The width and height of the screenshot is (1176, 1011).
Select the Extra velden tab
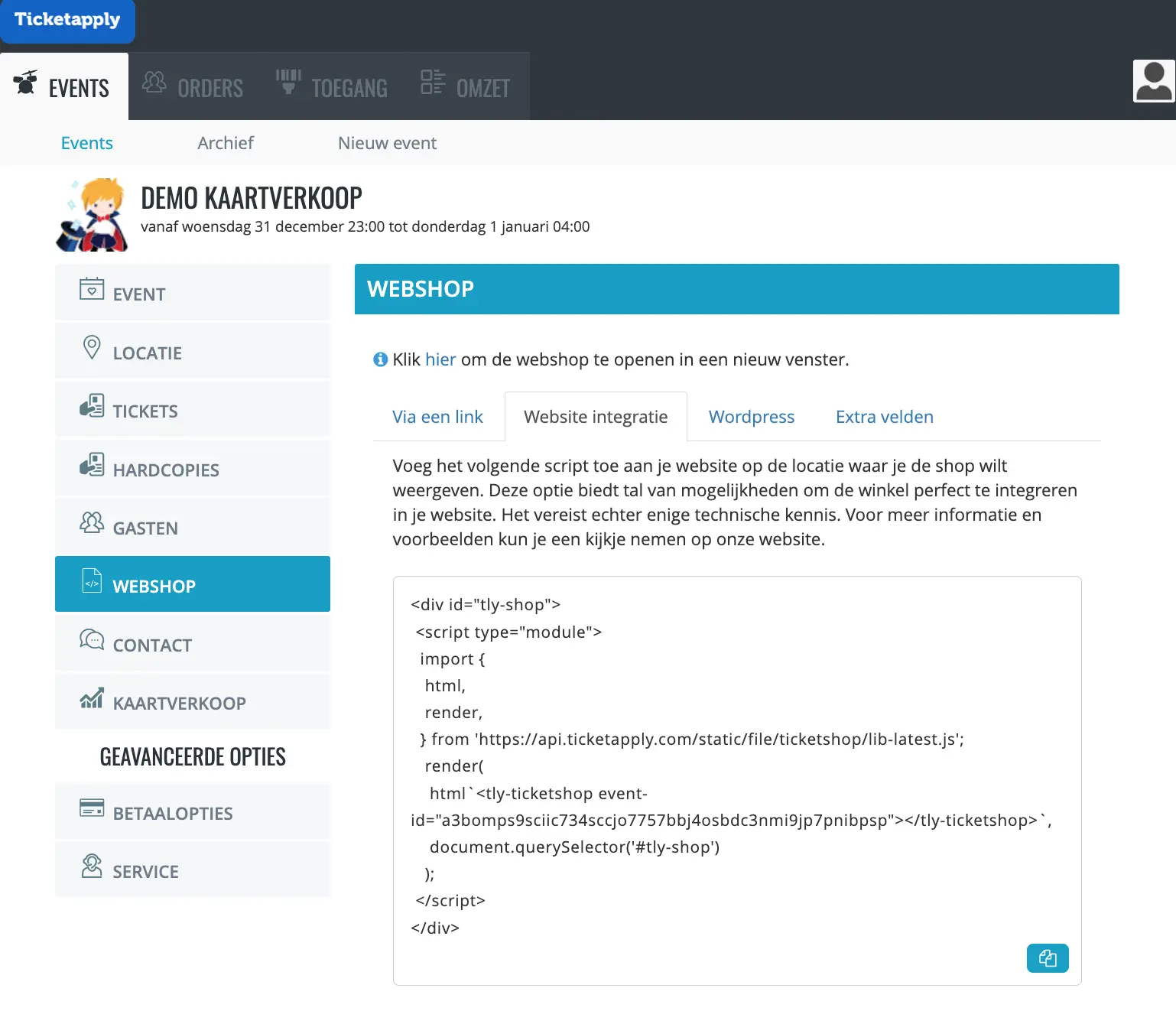(884, 417)
